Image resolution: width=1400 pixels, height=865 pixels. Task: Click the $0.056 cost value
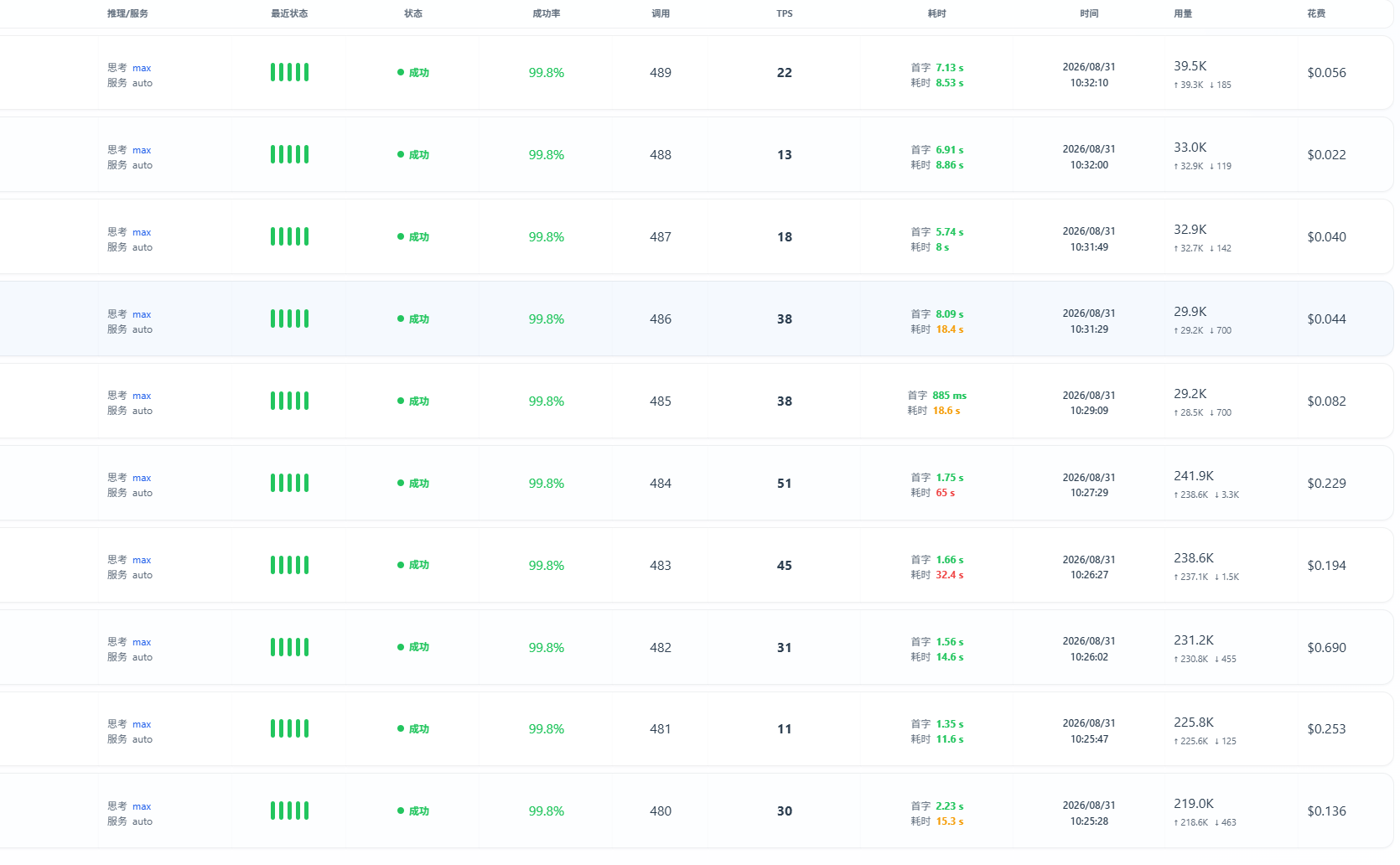coord(1326,73)
